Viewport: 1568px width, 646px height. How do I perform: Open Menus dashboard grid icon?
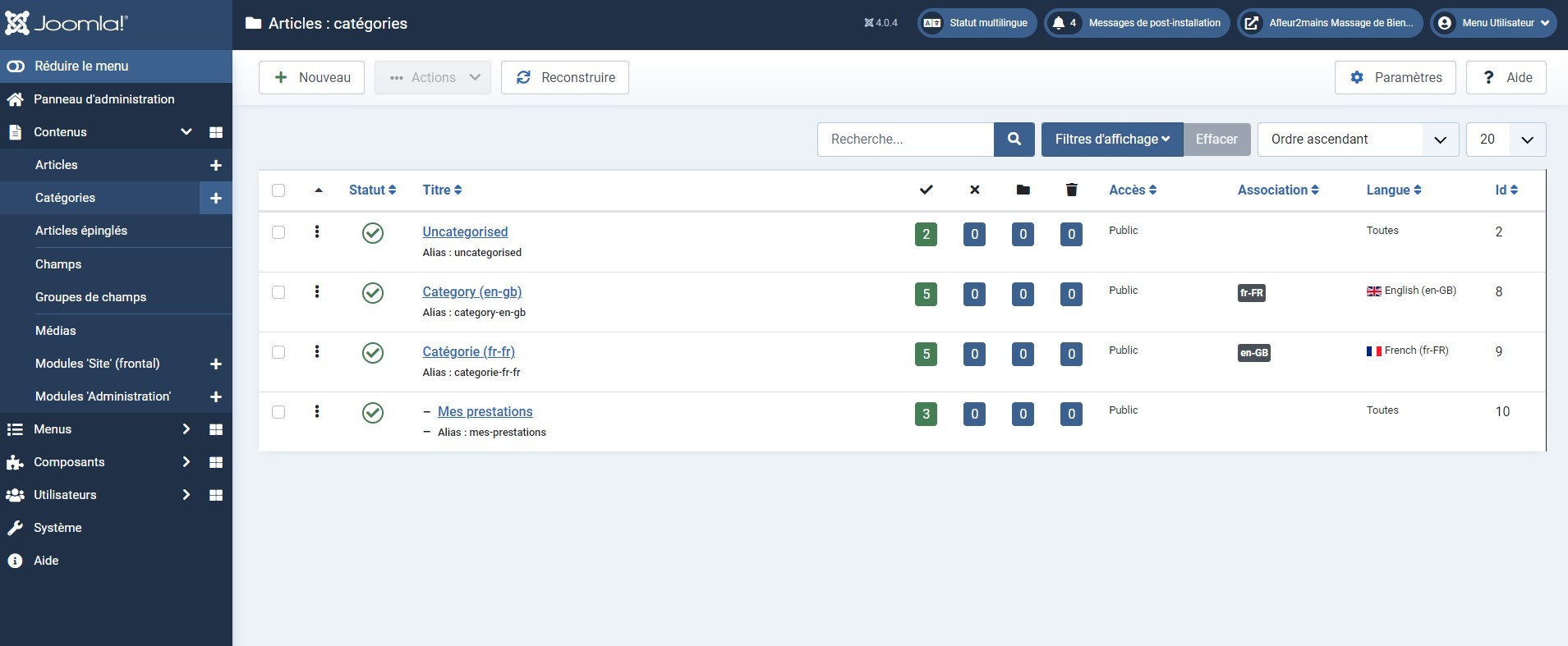click(x=216, y=429)
